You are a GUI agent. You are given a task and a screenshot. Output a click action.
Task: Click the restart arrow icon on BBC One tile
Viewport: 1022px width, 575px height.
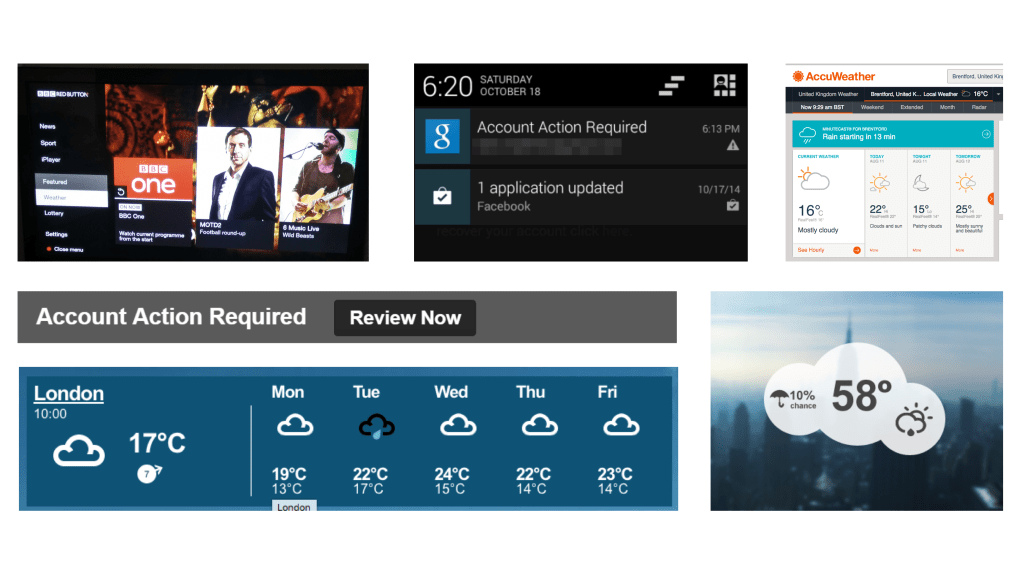tap(121, 192)
